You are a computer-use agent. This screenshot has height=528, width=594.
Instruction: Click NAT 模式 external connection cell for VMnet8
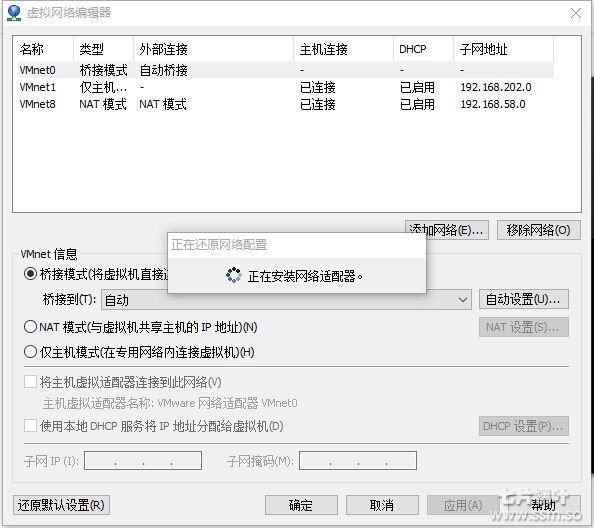(163, 104)
